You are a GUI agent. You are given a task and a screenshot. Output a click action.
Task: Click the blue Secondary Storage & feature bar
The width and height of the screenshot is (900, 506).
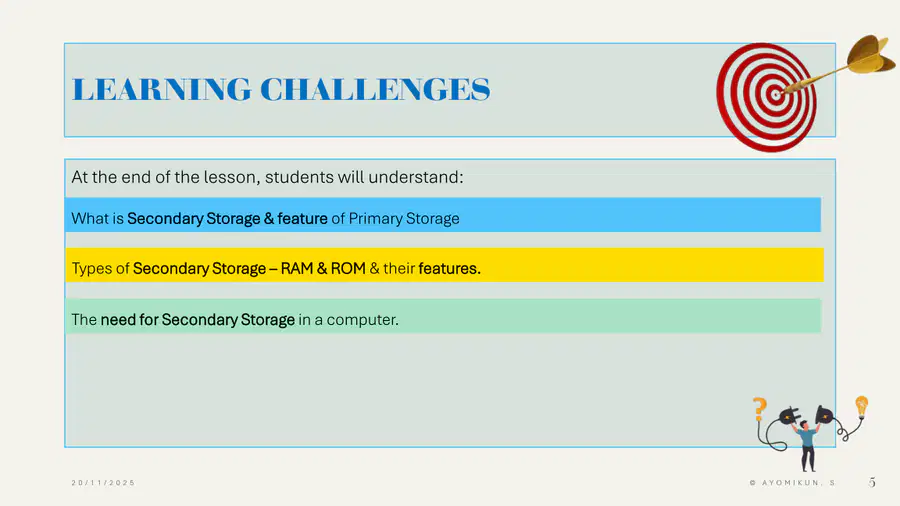(443, 215)
